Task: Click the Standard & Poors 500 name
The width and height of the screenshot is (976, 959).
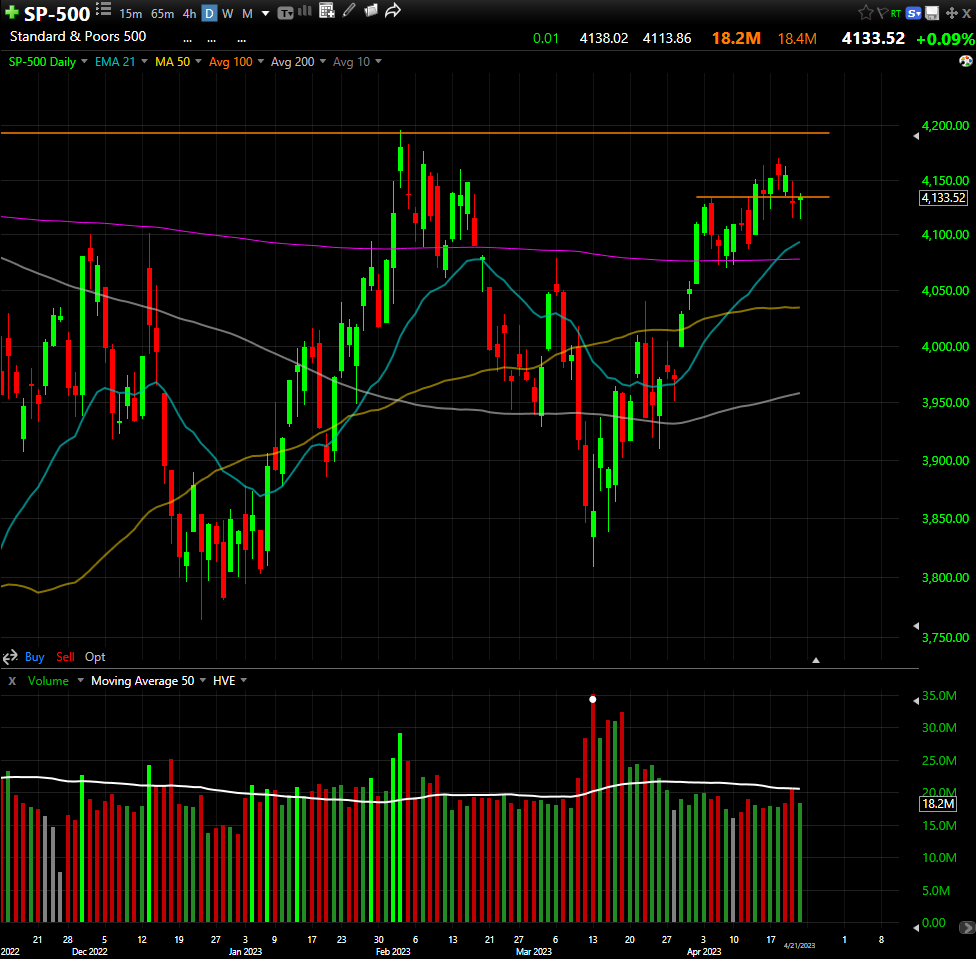Action: 78,36
